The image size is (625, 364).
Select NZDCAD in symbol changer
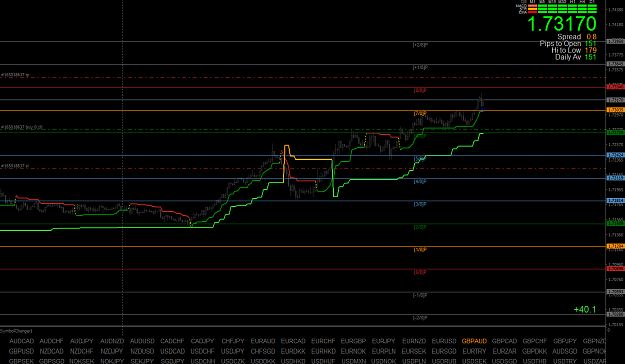click(x=51, y=351)
